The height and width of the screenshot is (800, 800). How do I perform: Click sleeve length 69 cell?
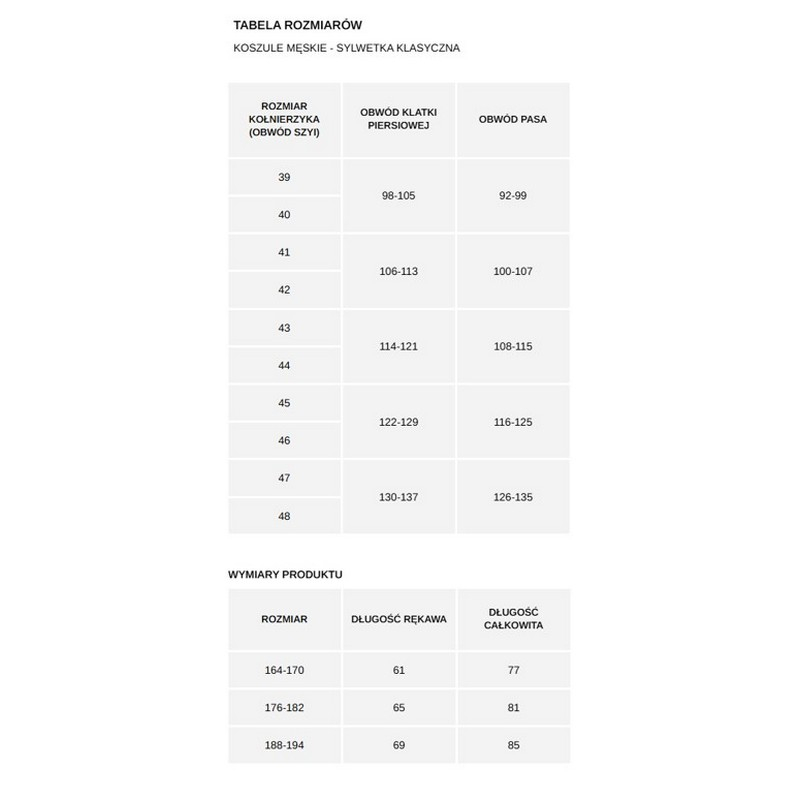click(399, 745)
